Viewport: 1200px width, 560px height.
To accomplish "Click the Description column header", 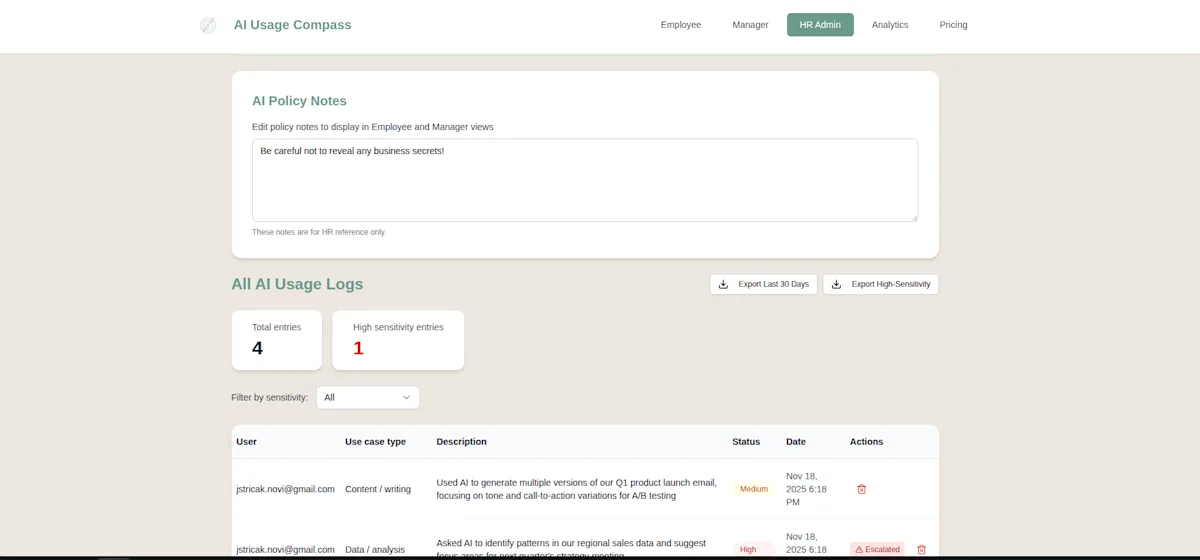I will pyautogui.click(x=462, y=441).
